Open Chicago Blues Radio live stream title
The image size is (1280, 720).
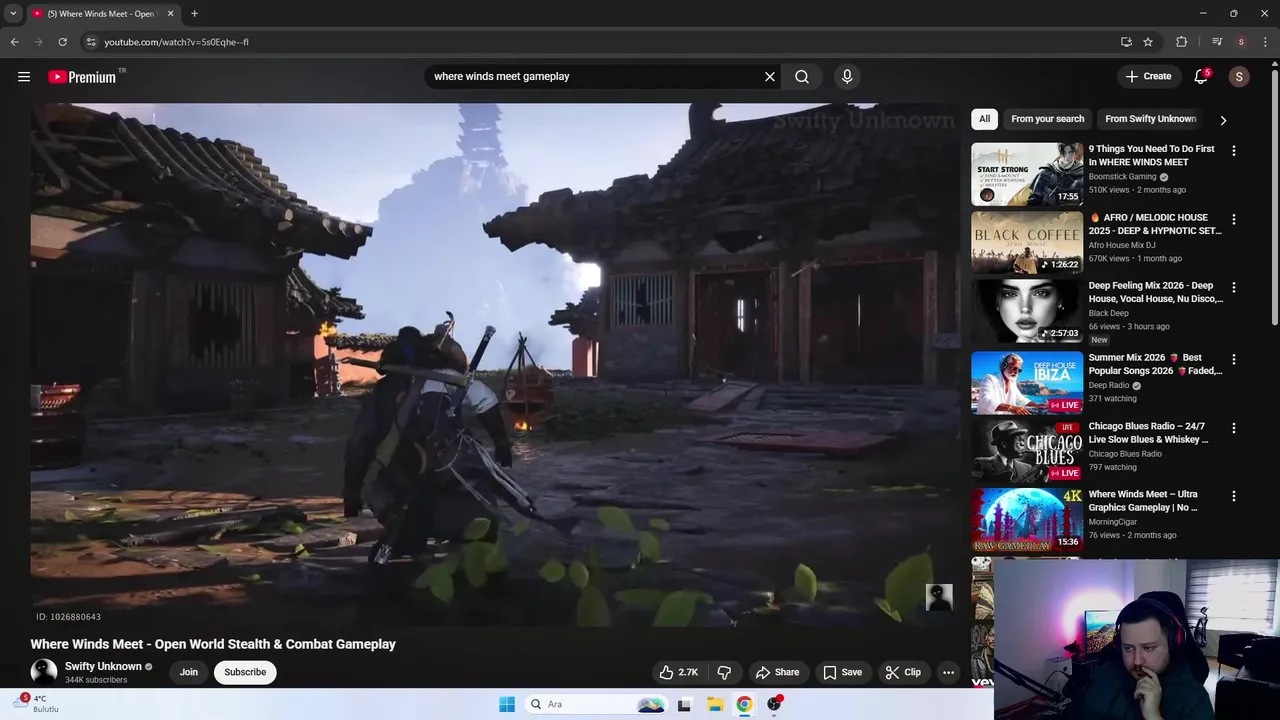click(1148, 433)
